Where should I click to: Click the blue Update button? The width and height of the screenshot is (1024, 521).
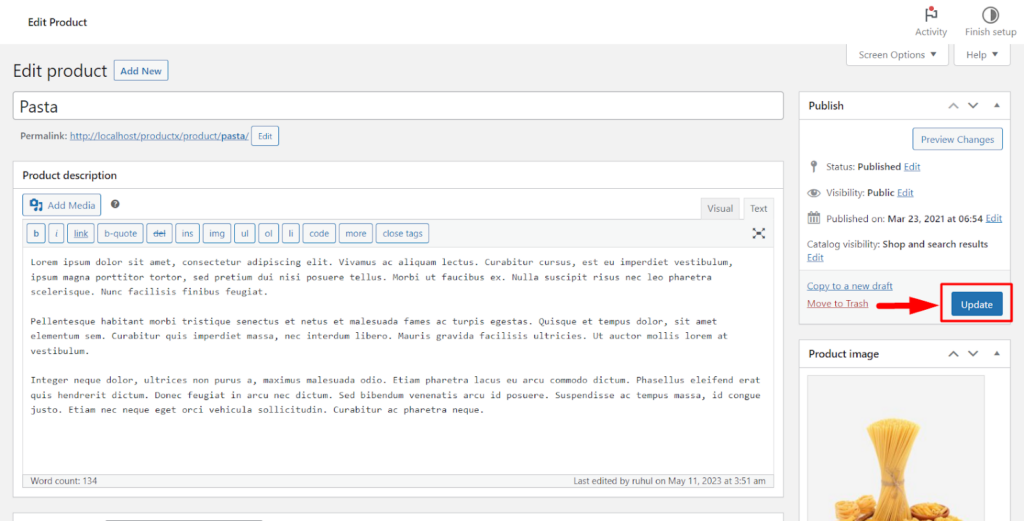tap(976, 304)
